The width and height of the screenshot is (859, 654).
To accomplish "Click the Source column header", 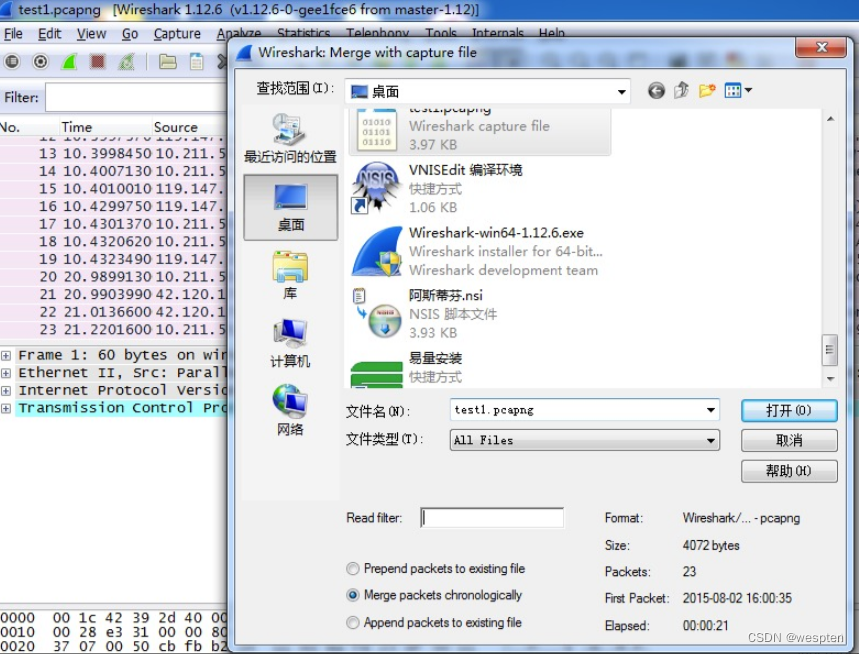I will 190,127.
